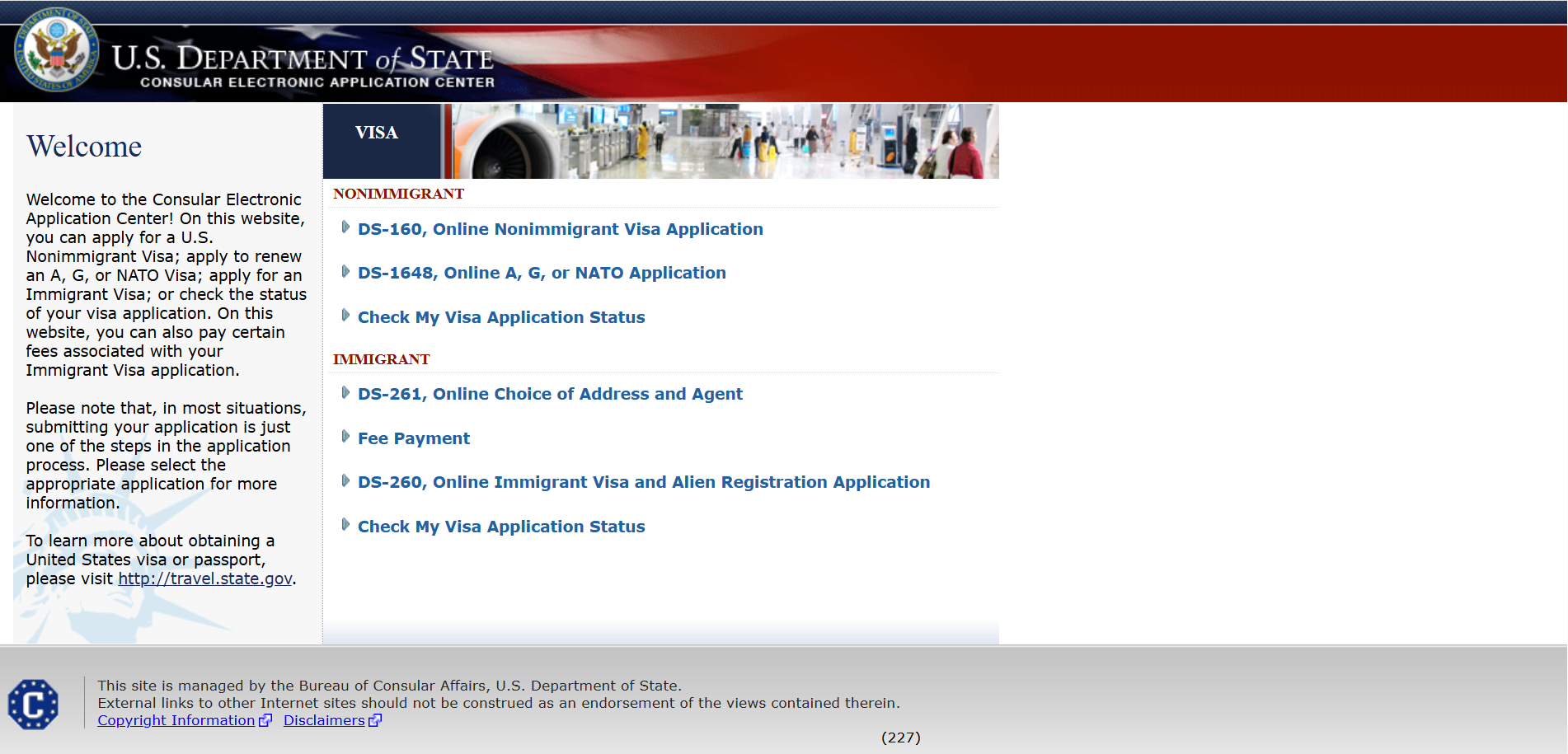The width and height of the screenshot is (1568, 754).
Task: Open Copyright Information link in footer
Action: tap(176, 720)
